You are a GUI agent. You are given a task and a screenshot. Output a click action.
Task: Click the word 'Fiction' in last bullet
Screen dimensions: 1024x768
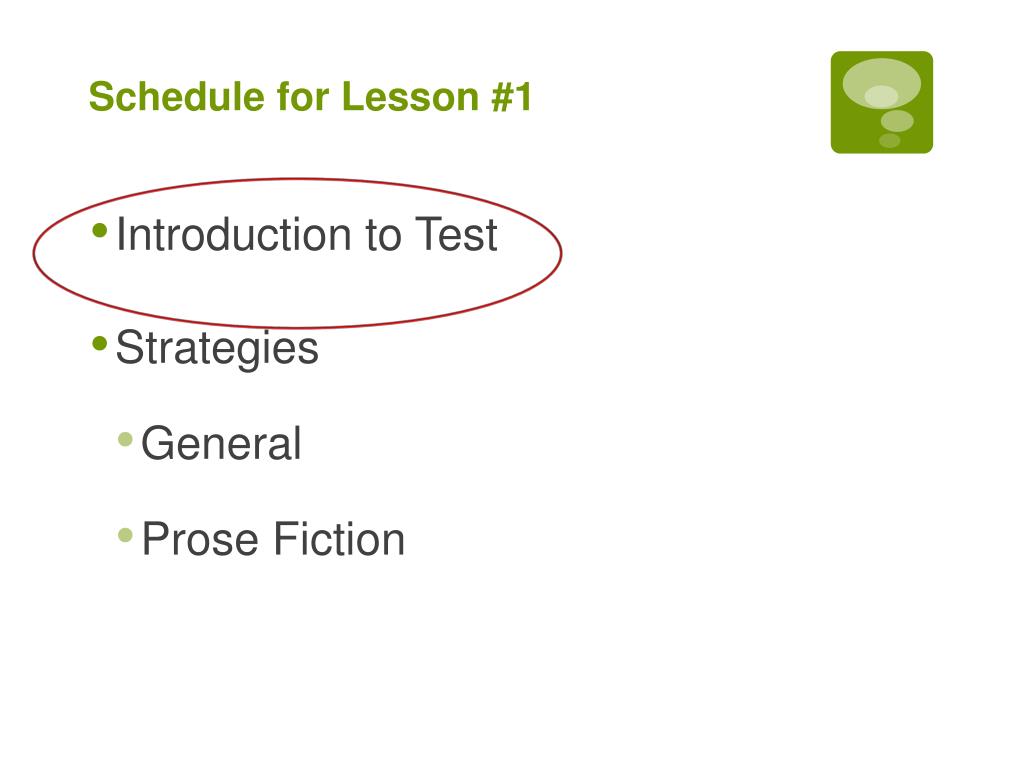[339, 539]
